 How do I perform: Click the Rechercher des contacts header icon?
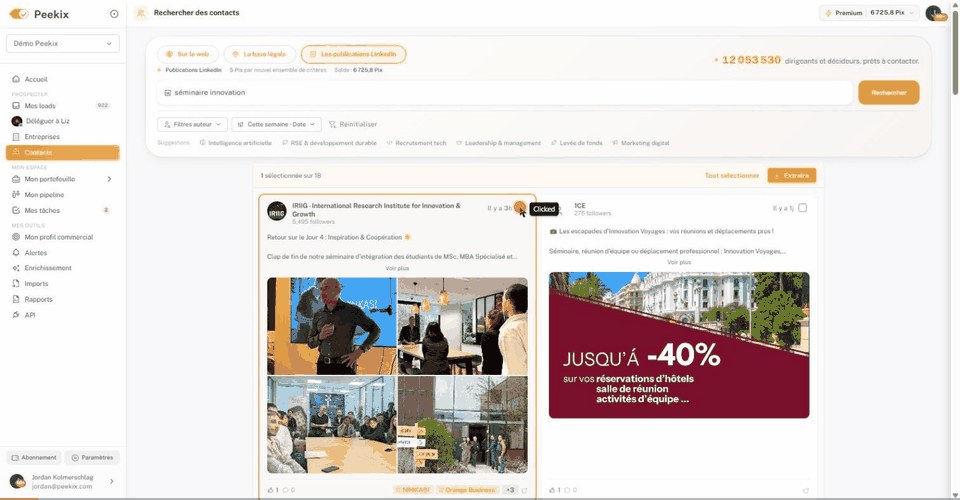coord(141,13)
